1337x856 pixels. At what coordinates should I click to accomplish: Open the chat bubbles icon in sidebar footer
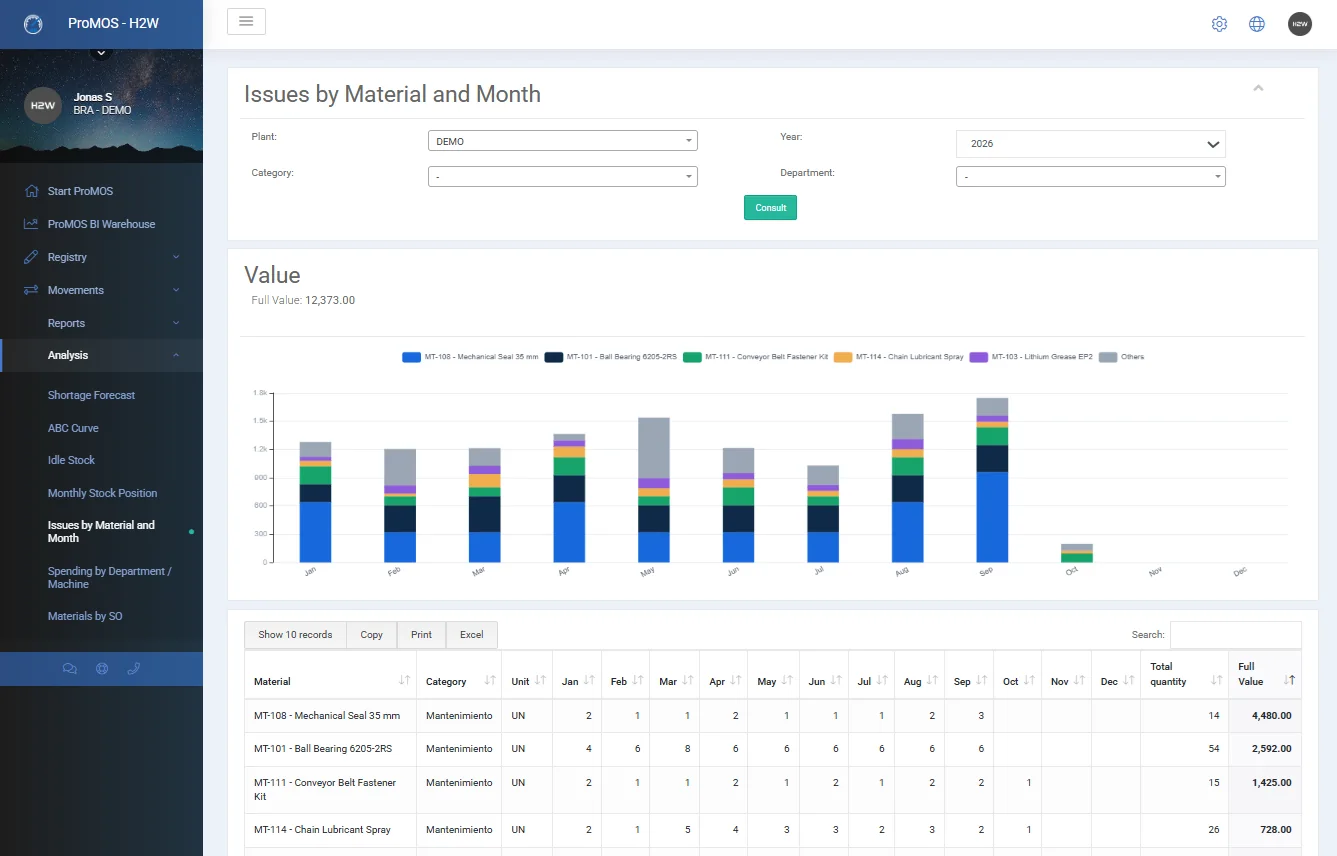click(x=69, y=669)
